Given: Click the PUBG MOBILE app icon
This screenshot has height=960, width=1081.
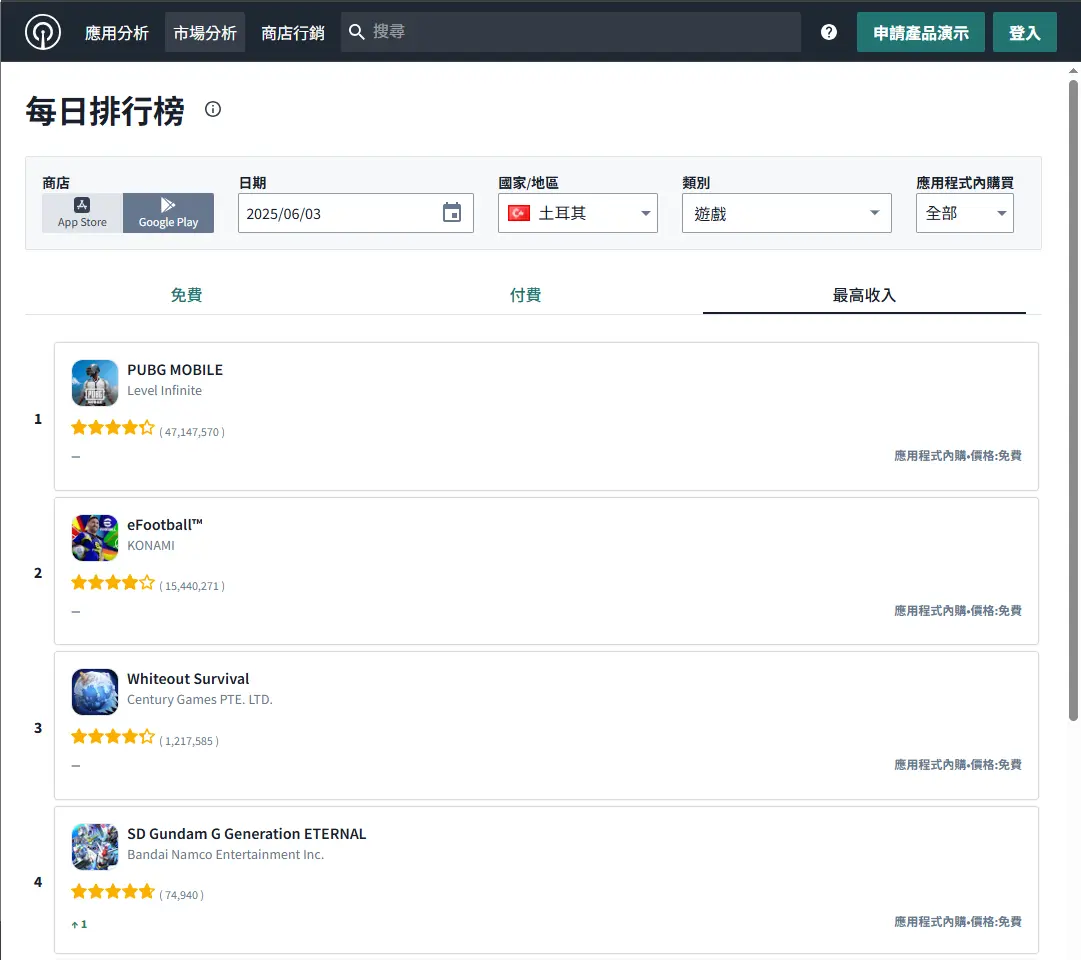Looking at the screenshot, I should [94, 383].
